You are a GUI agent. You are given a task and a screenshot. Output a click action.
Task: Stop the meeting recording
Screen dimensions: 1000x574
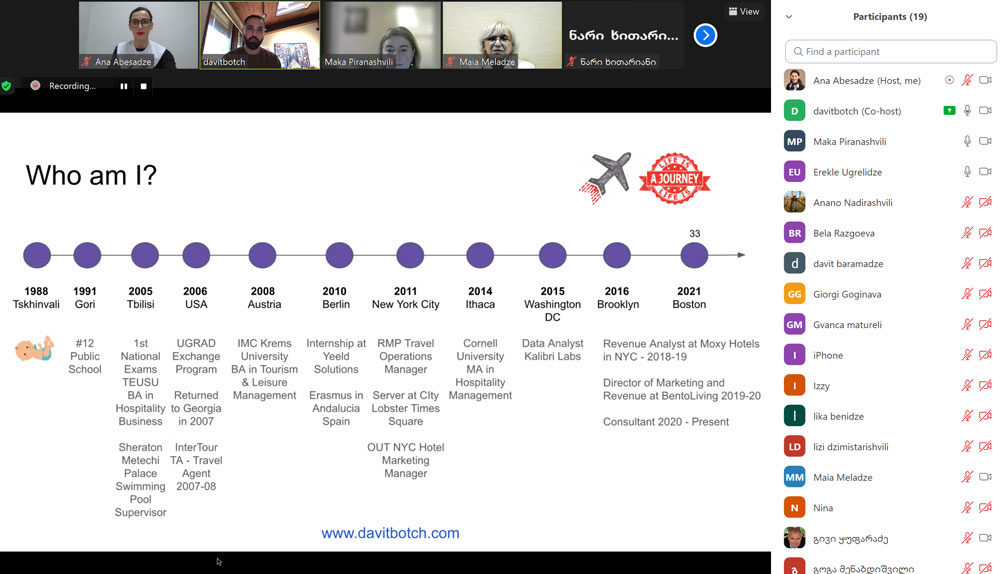pyautogui.click(x=143, y=86)
